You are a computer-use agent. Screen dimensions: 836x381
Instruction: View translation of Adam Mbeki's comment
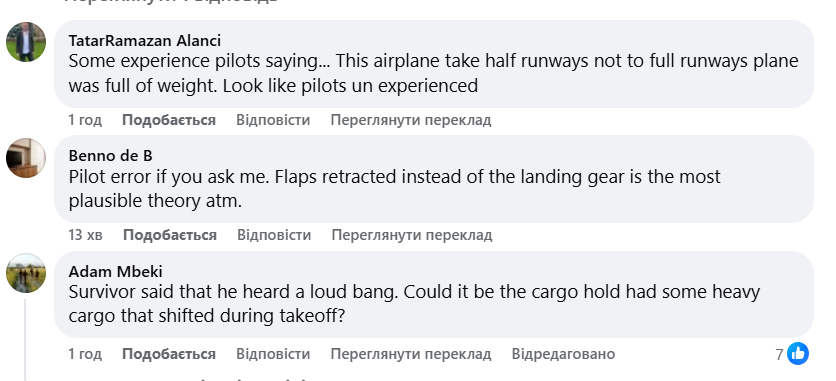(411, 354)
